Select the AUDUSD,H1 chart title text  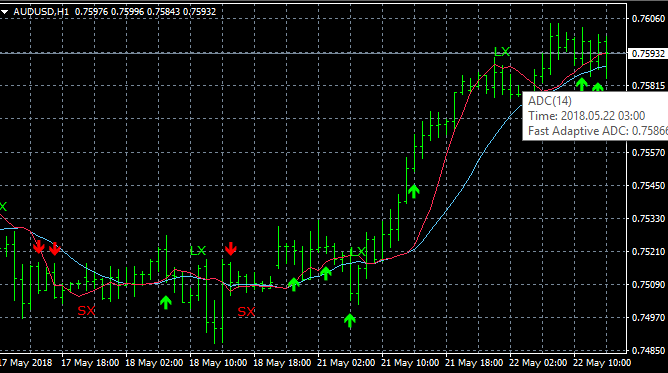(x=41, y=12)
